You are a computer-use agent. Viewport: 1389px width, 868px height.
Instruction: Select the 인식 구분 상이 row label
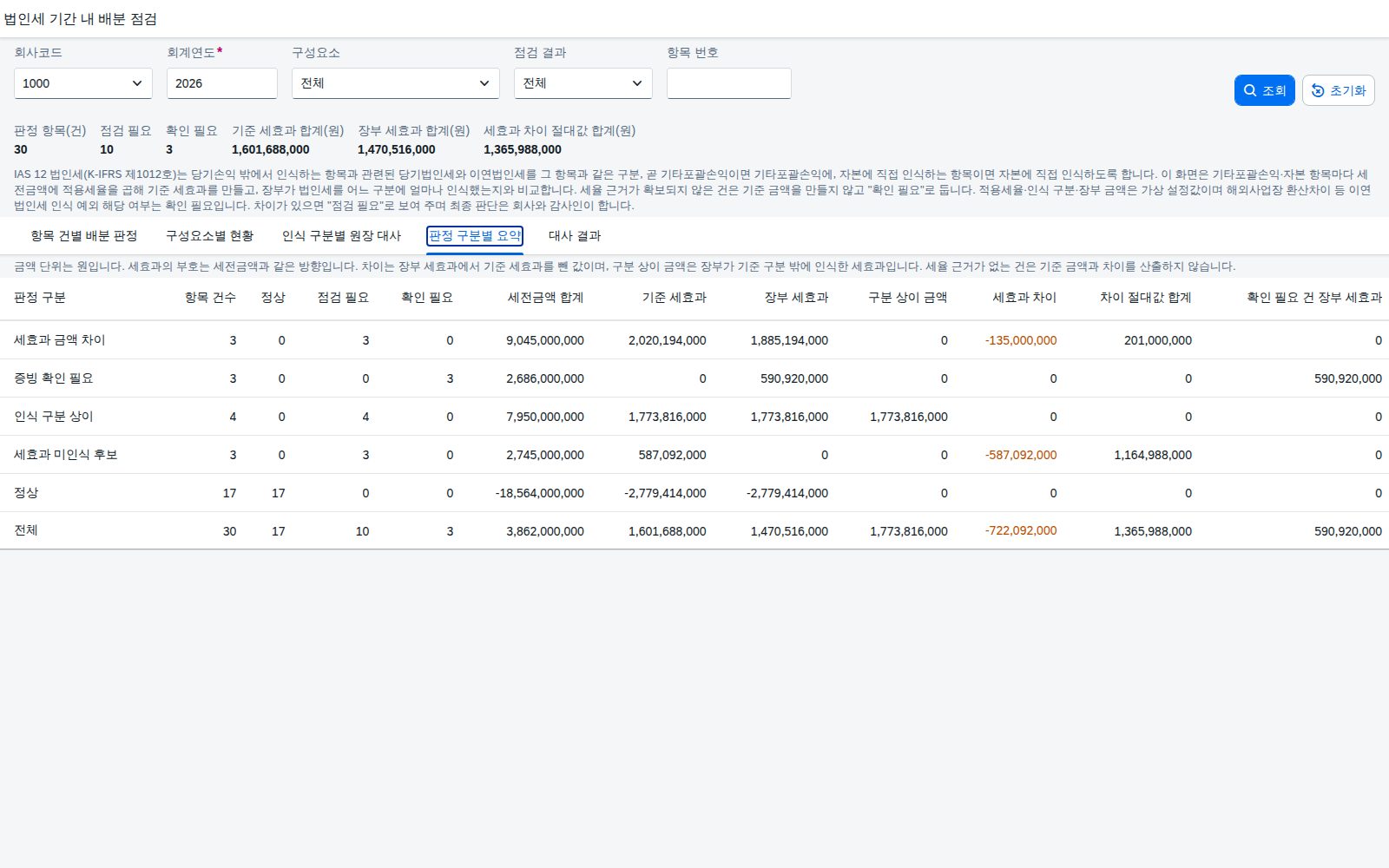point(54,417)
